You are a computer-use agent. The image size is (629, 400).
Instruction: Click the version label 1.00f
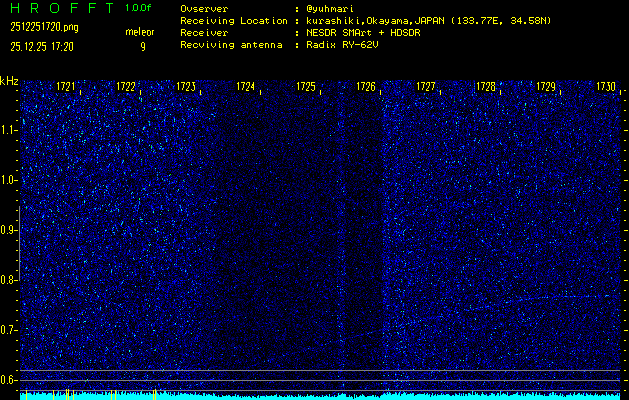(138, 8)
